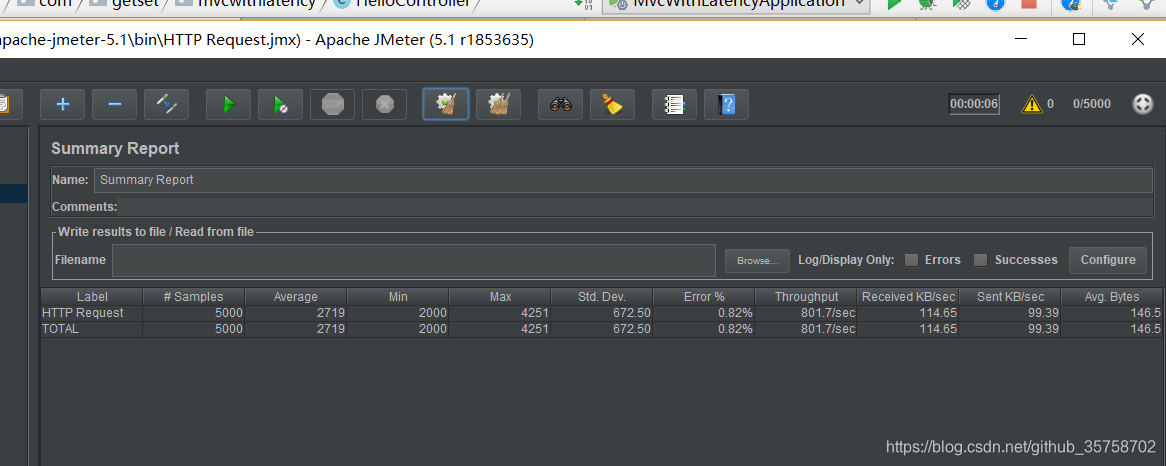This screenshot has width=1166, height=466.
Task: Sort by the Std. Dev. column header
Action: point(602,297)
